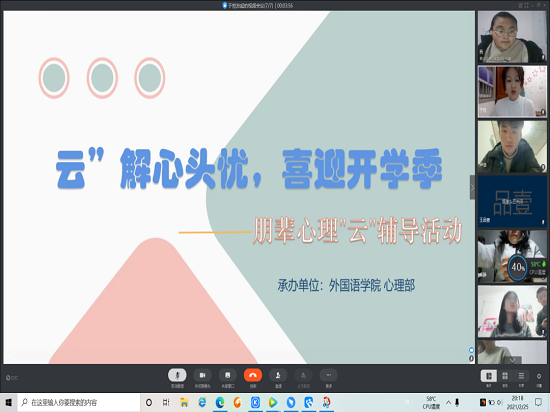This screenshot has height=412, width=550.
Task: Open the three-dots more options button
Action: click(329, 375)
